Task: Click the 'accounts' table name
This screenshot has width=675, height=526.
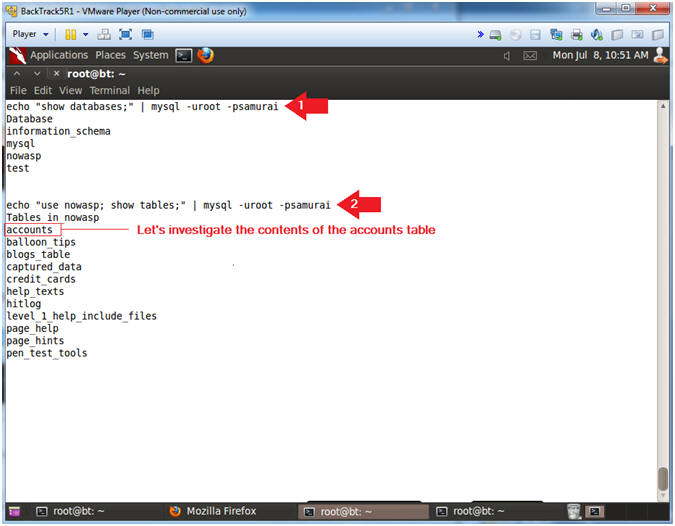Action: tap(29, 230)
